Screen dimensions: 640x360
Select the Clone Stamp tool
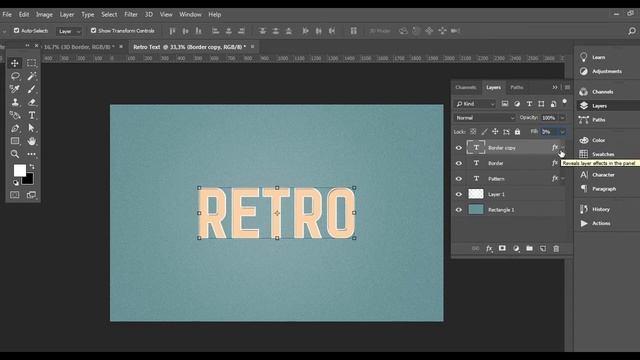pos(15,102)
